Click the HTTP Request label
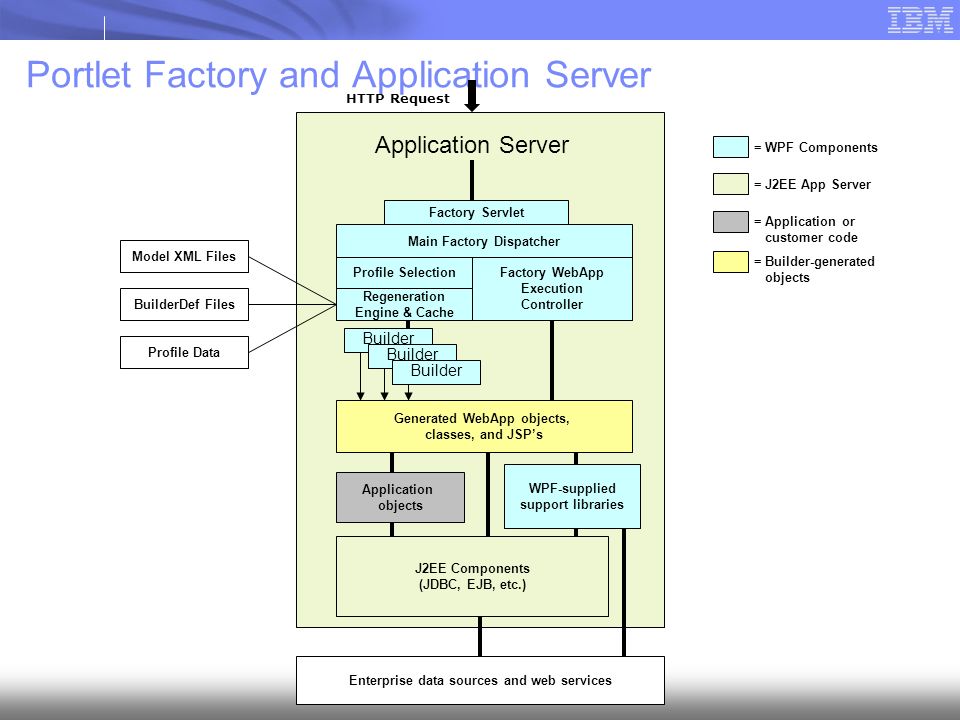The image size is (960, 720). [397, 99]
